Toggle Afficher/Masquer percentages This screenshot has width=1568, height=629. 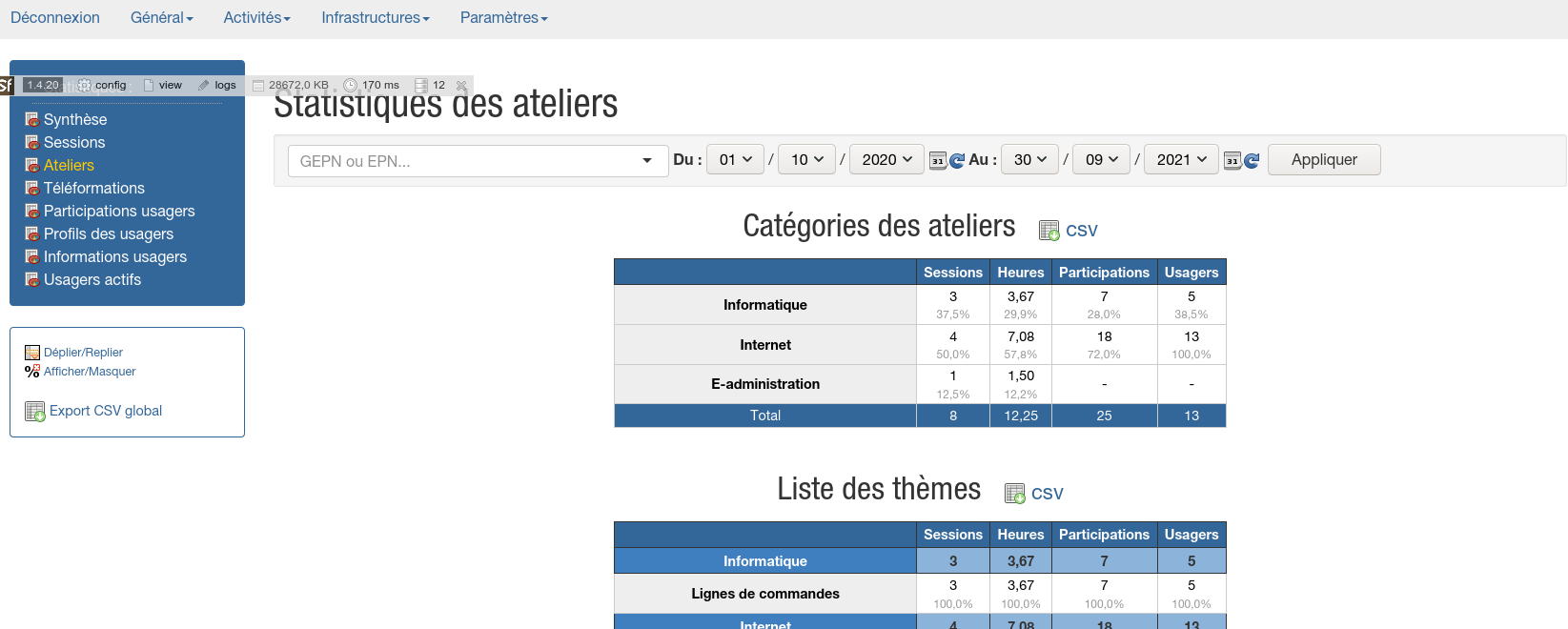90,372
